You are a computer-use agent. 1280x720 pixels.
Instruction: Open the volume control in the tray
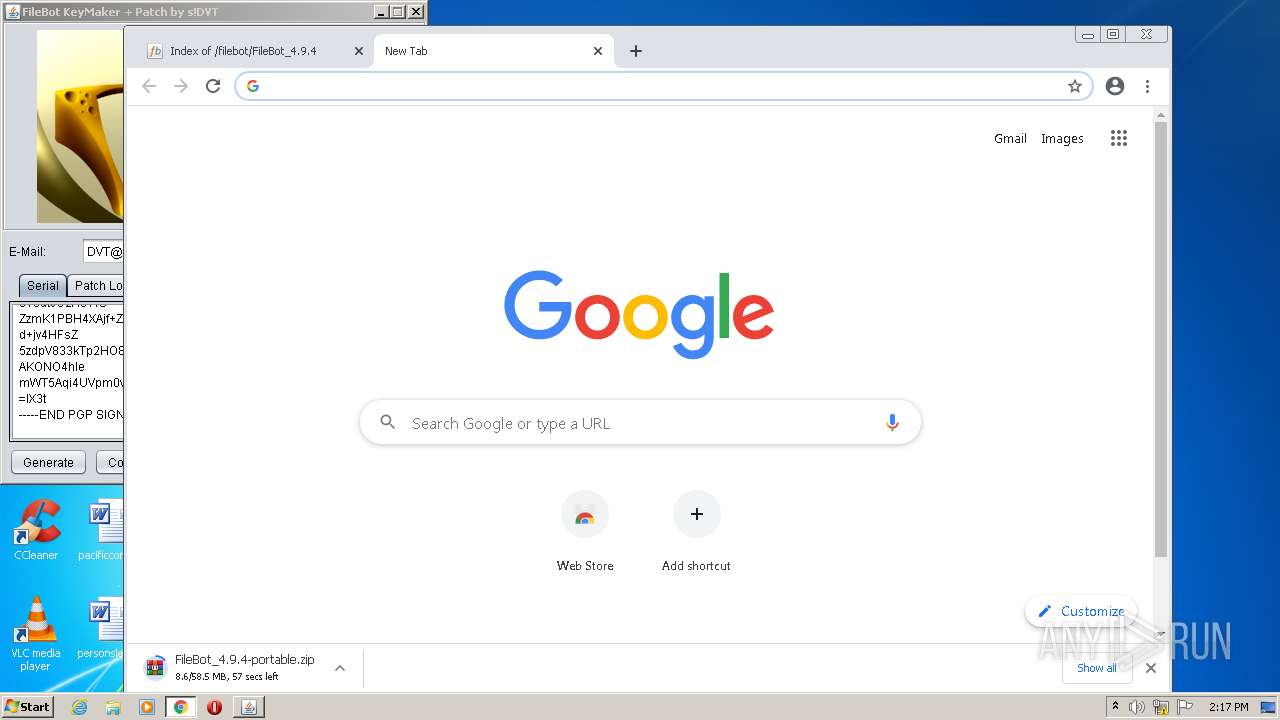pyautogui.click(x=1137, y=707)
